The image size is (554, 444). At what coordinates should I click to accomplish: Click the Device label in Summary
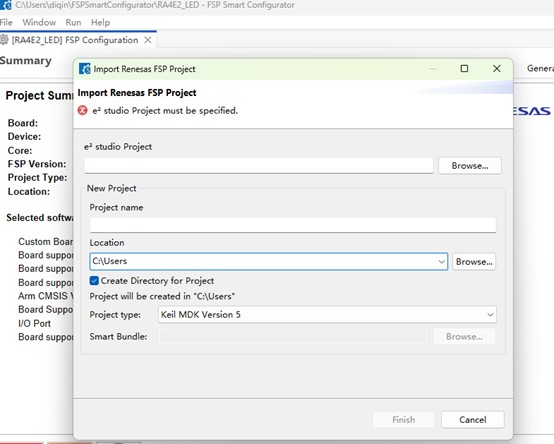(x=24, y=136)
